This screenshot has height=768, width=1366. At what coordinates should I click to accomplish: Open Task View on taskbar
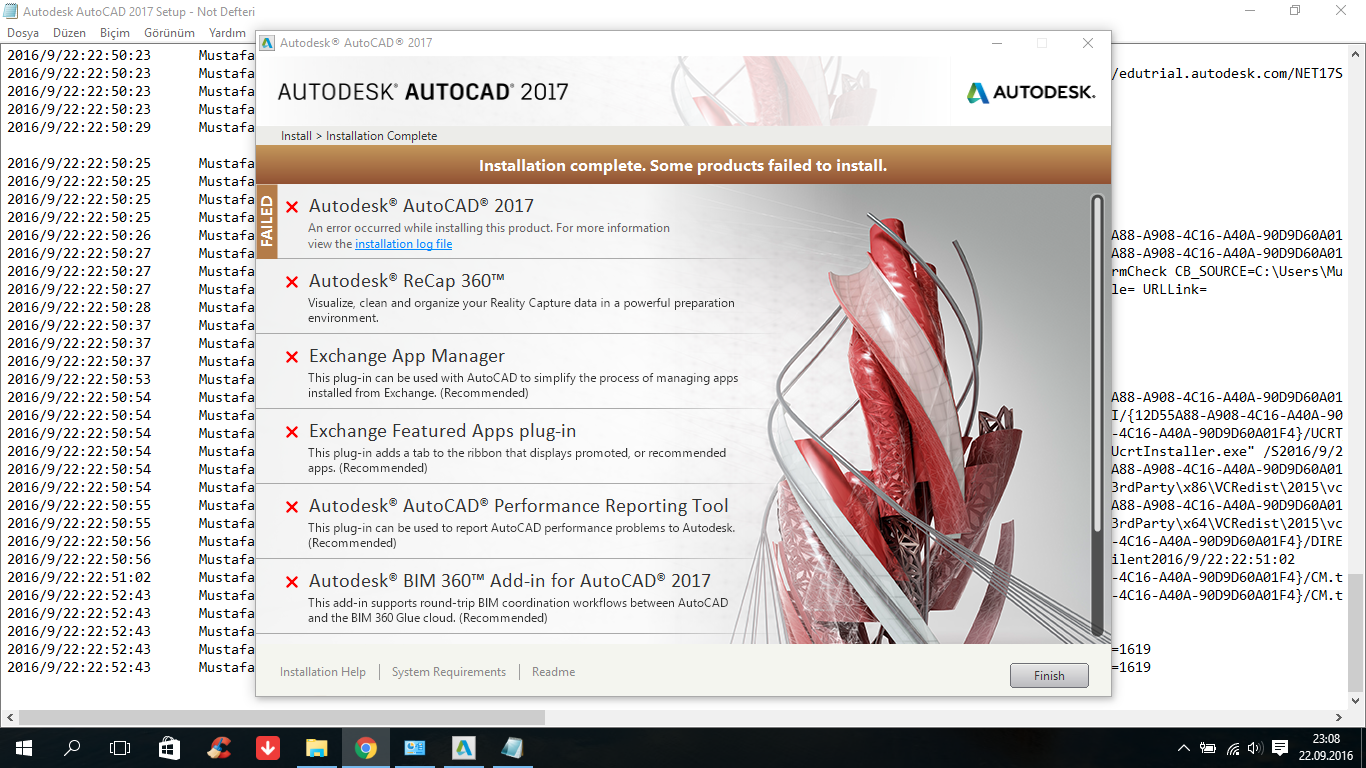[x=120, y=748]
